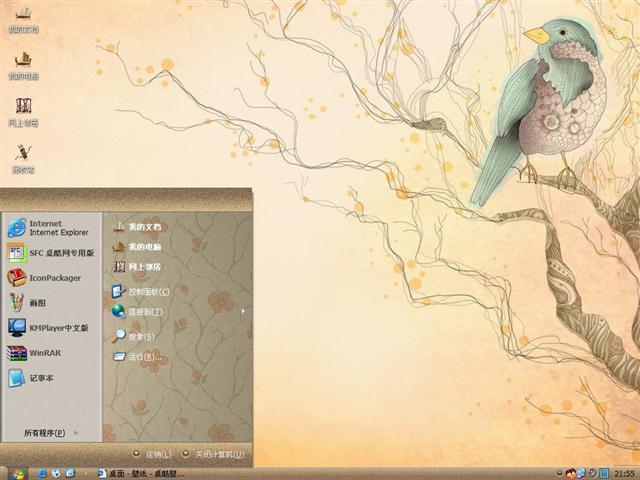Open 画图 (Paint) in Start menu

coord(28,303)
